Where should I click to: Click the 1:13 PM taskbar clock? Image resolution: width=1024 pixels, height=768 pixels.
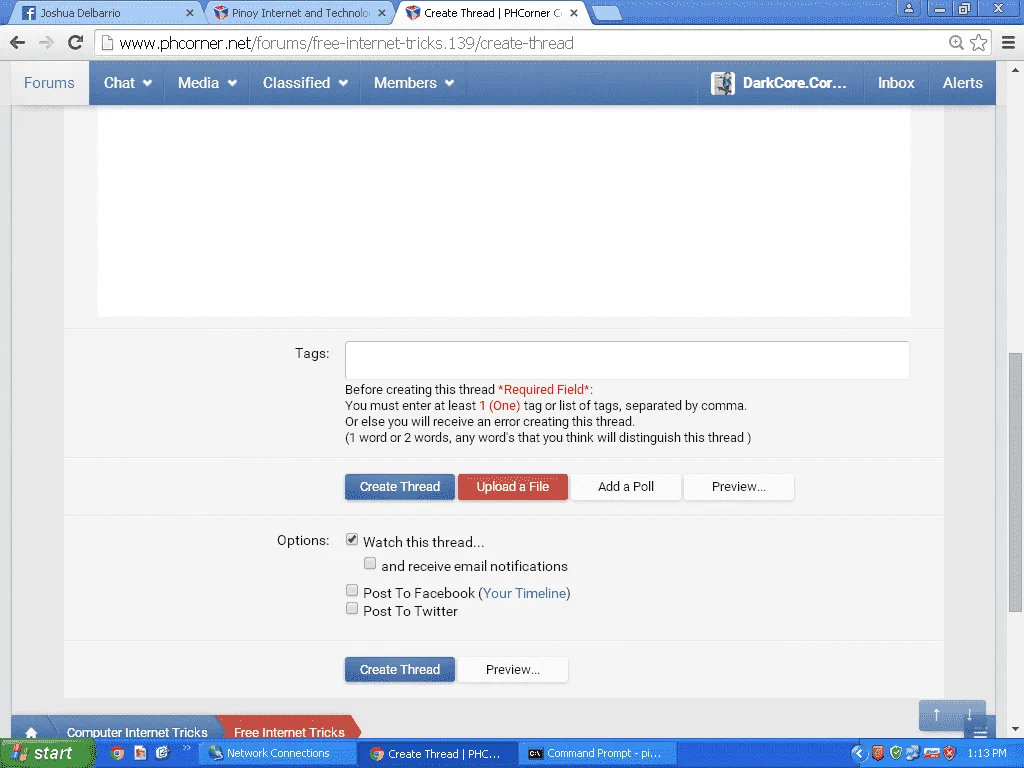[x=987, y=754]
